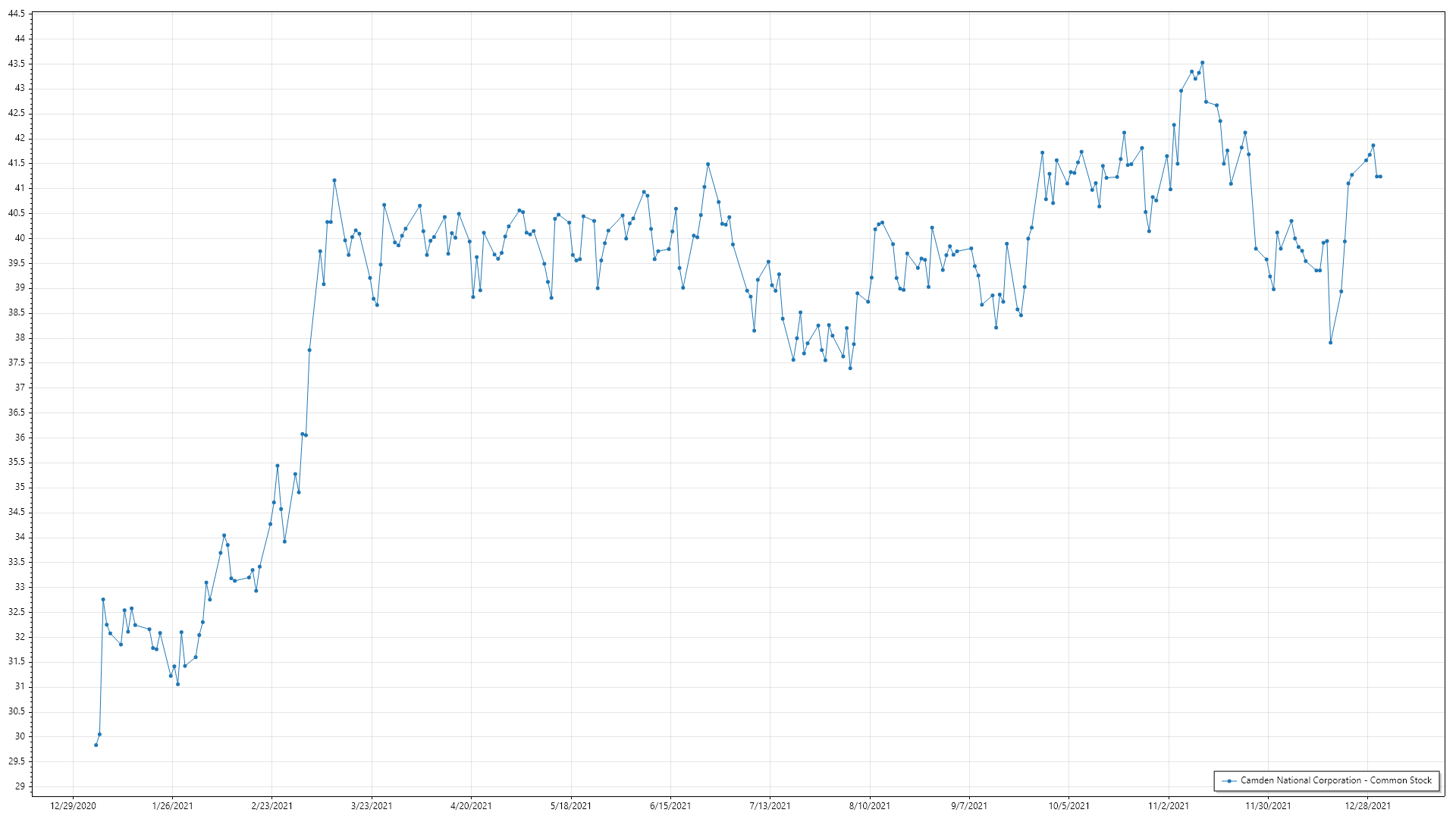Click the 40 y-axis value label
Image resolution: width=1456 pixels, height=819 pixels.
coord(20,238)
